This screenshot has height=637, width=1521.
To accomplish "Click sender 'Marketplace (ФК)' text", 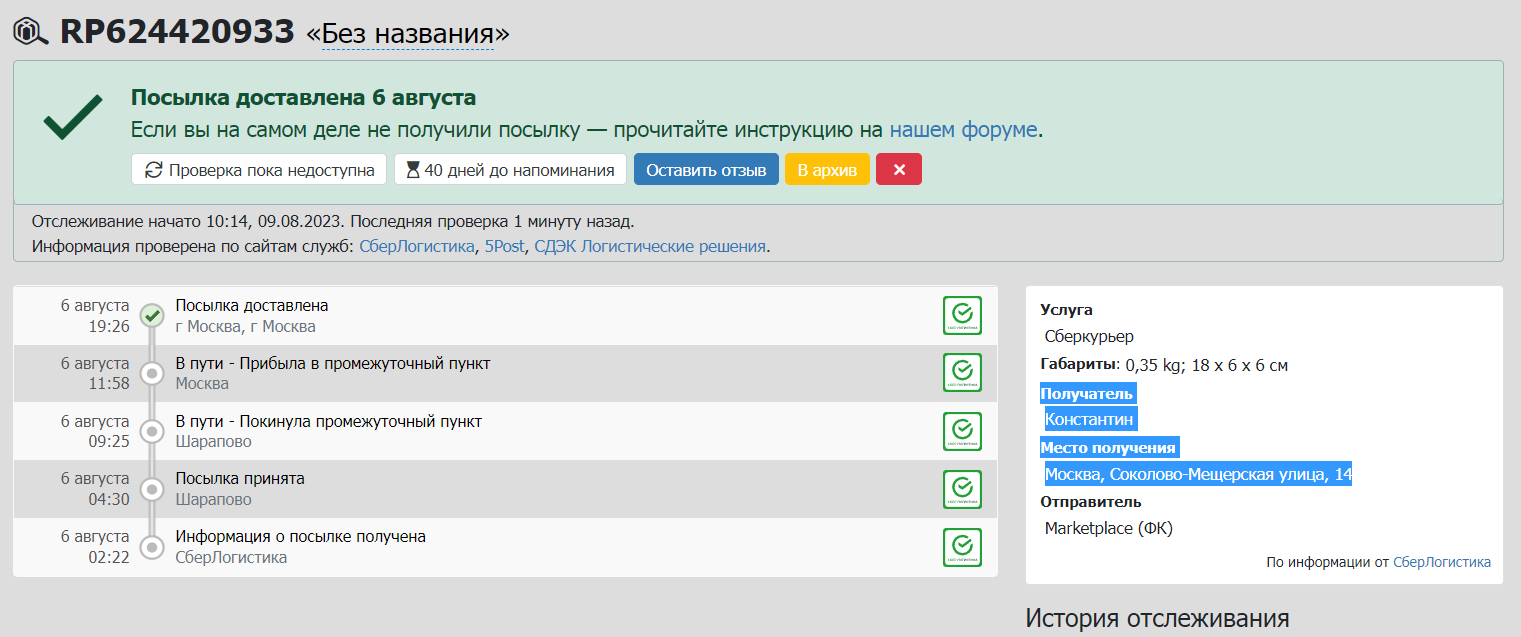I will point(1109,528).
